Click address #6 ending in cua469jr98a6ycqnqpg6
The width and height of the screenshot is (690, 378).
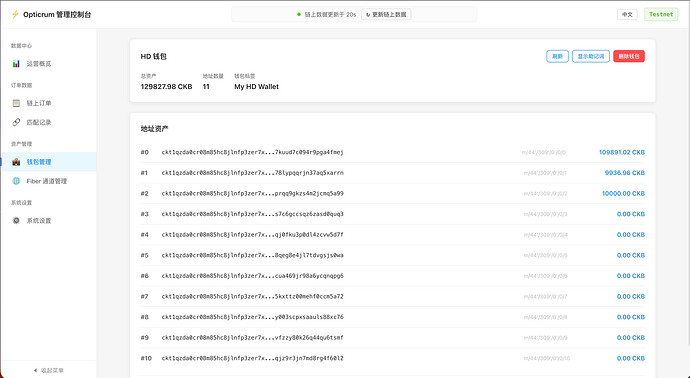(253, 276)
